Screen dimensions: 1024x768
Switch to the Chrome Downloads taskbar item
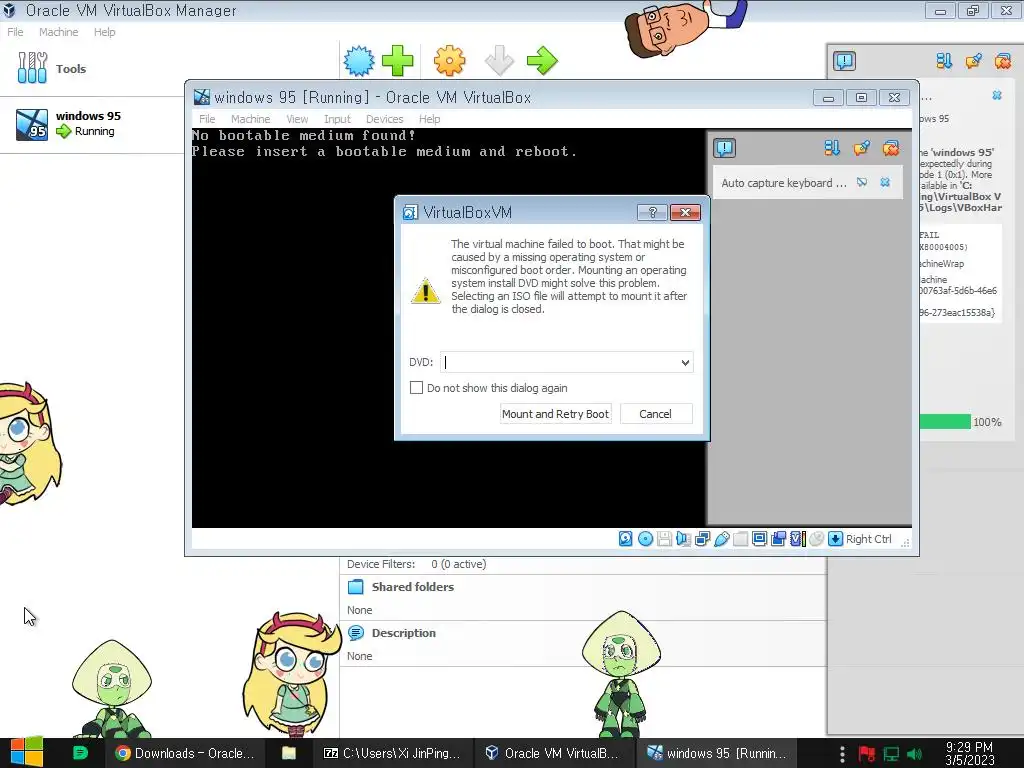(185, 753)
